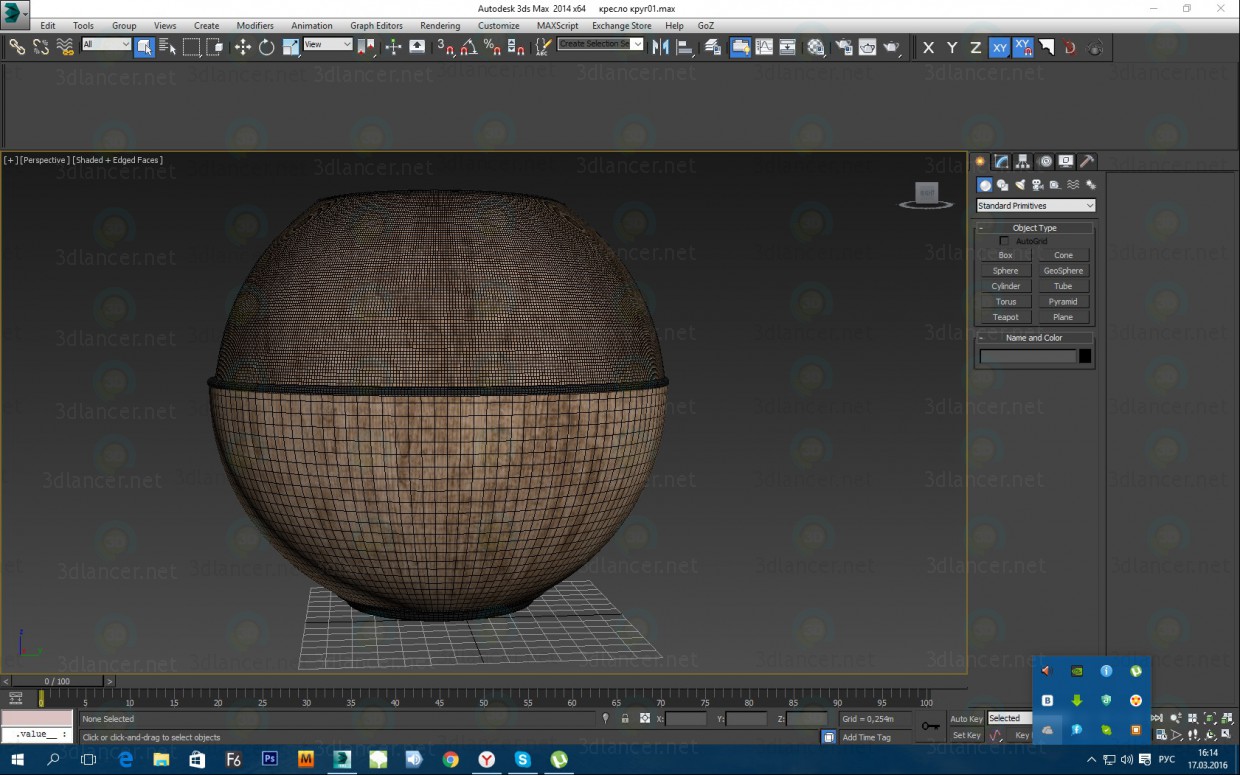1240x775 pixels.
Task: Click the Align tool icon
Action: point(685,46)
